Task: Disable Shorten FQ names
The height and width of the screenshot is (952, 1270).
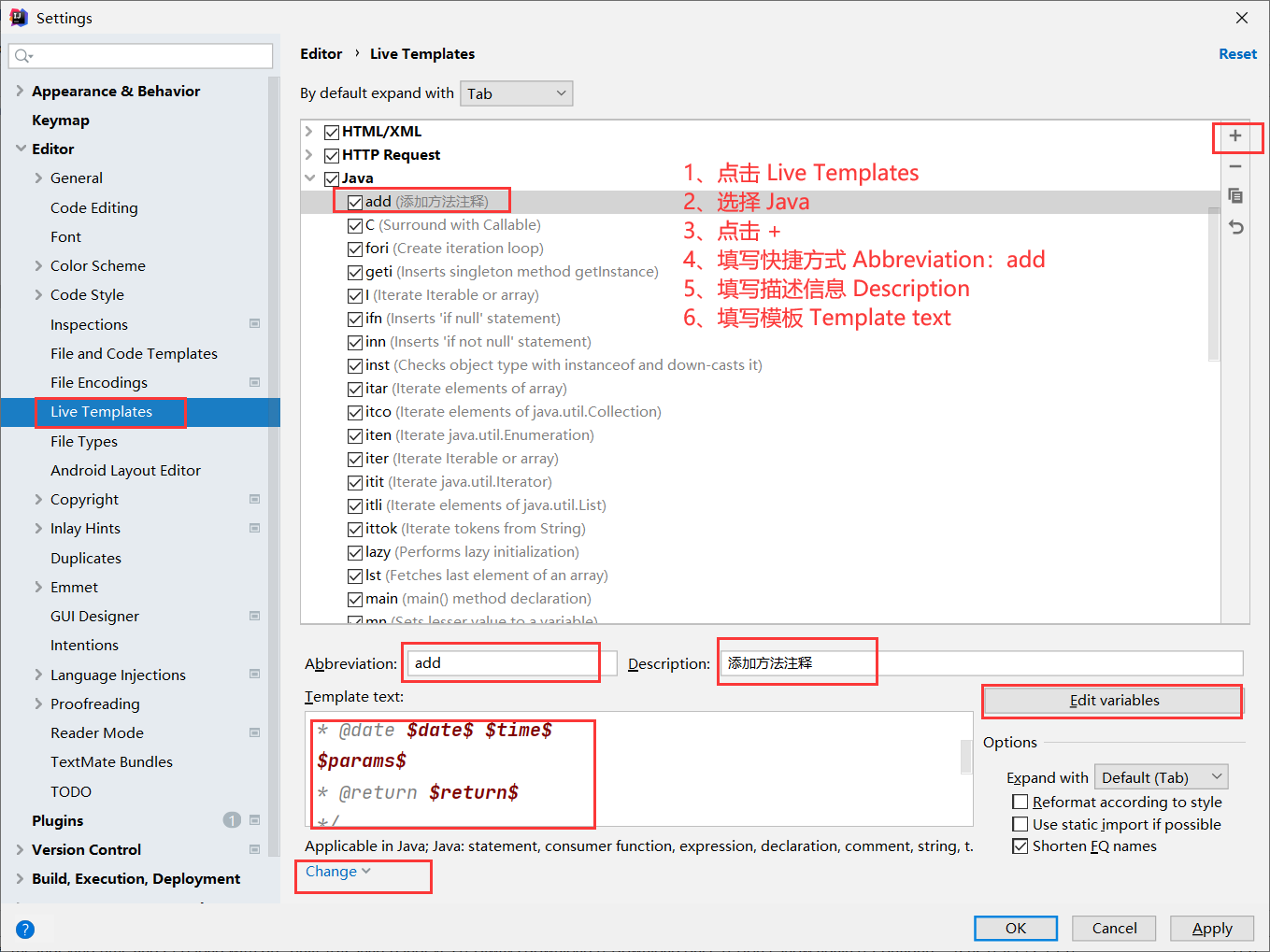Action: click(1020, 845)
